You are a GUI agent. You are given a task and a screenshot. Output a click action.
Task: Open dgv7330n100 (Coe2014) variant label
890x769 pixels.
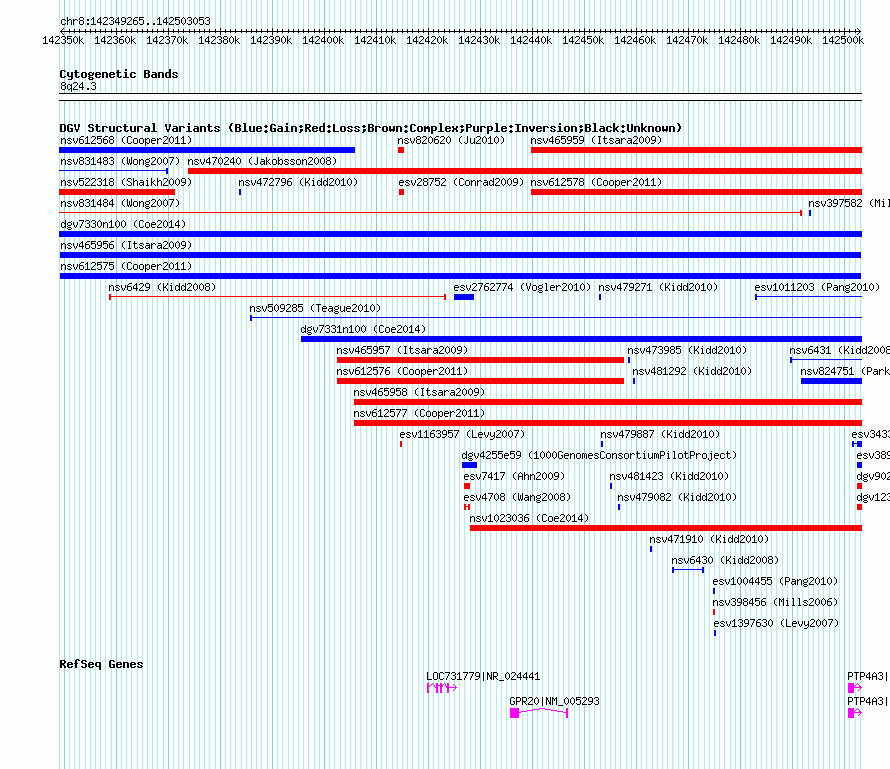point(123,224)
